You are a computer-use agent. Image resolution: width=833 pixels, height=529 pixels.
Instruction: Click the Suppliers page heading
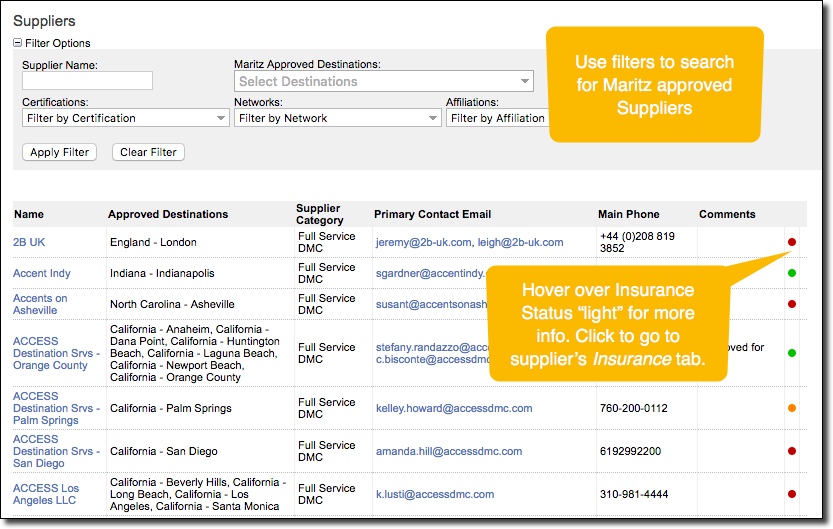[x=44, y=21]
